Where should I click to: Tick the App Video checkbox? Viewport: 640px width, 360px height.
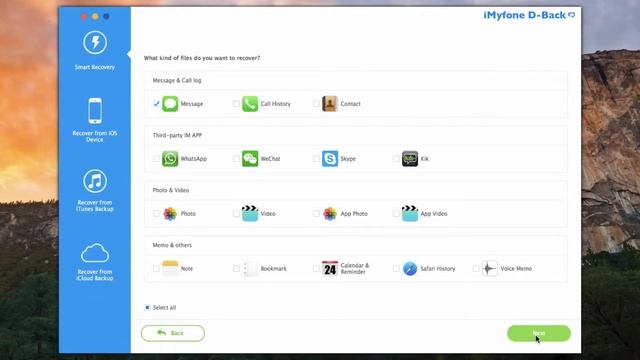click(396, 213)
